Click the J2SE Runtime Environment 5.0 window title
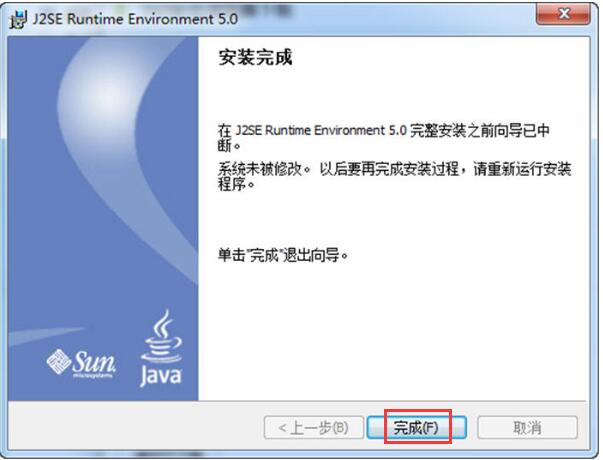The width and height of the screenshot is (603, 460). coord(135,19)
